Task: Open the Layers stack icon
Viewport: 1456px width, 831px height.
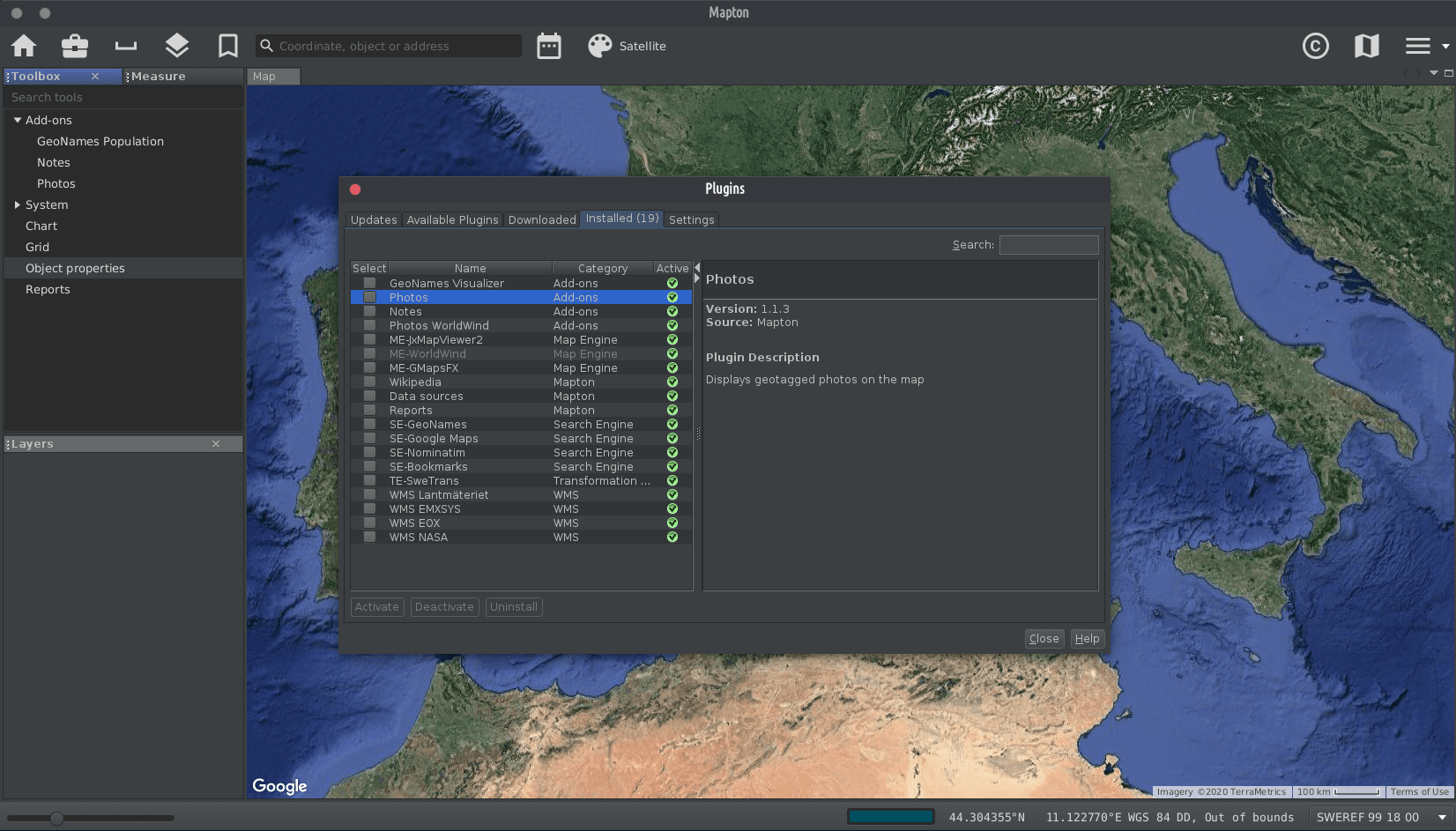Action: 177,46
